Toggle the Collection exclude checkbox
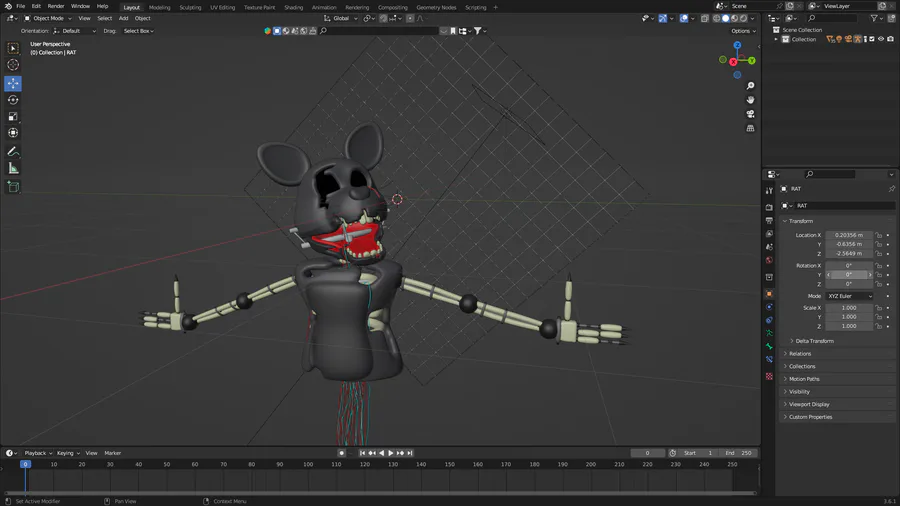Screen dimensions: 900x506 tap(873, 39)
